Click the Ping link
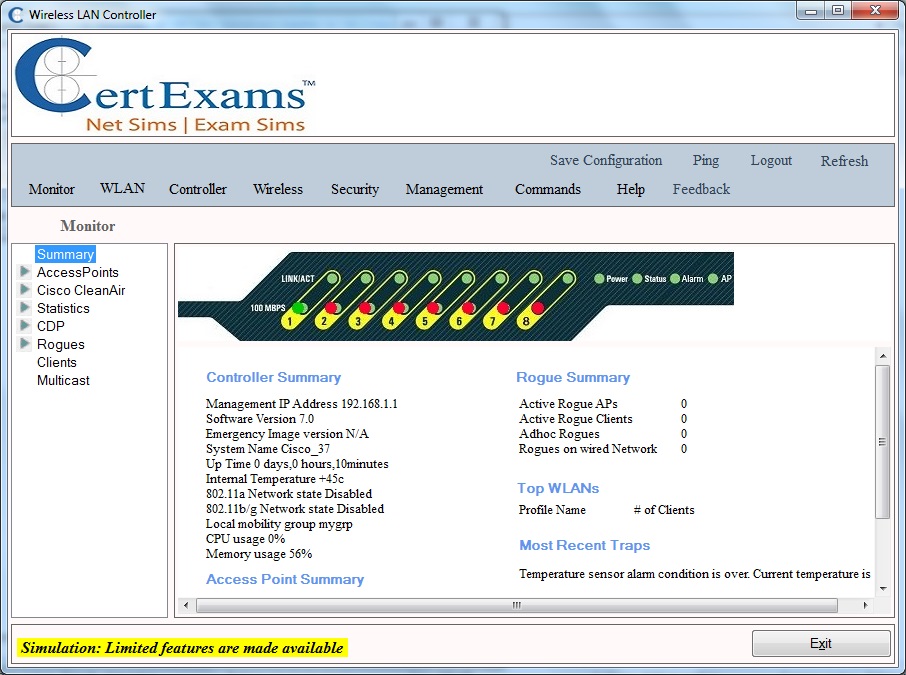906x675 pixels. point(705,160)
